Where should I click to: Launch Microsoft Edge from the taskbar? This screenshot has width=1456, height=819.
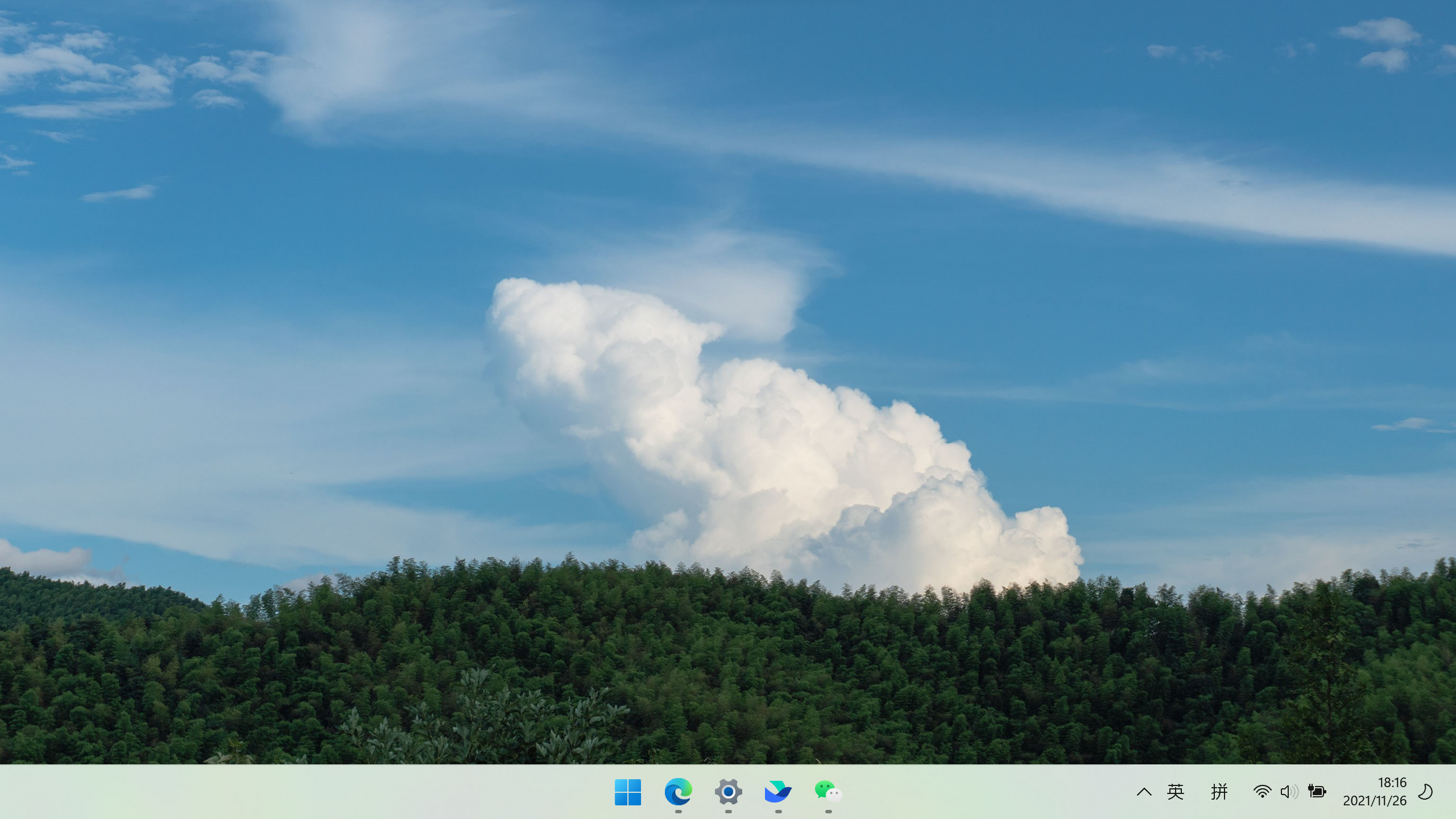(678, 792)
